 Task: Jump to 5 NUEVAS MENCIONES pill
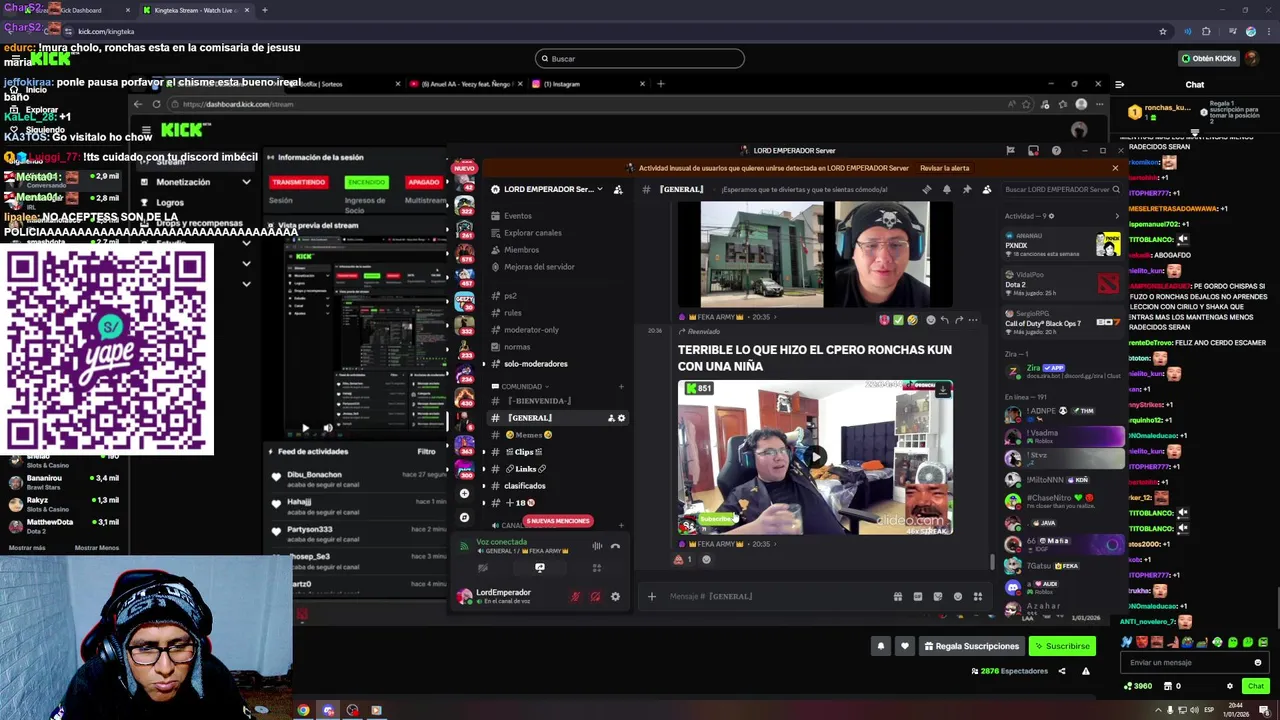click(x=558, y=521)
